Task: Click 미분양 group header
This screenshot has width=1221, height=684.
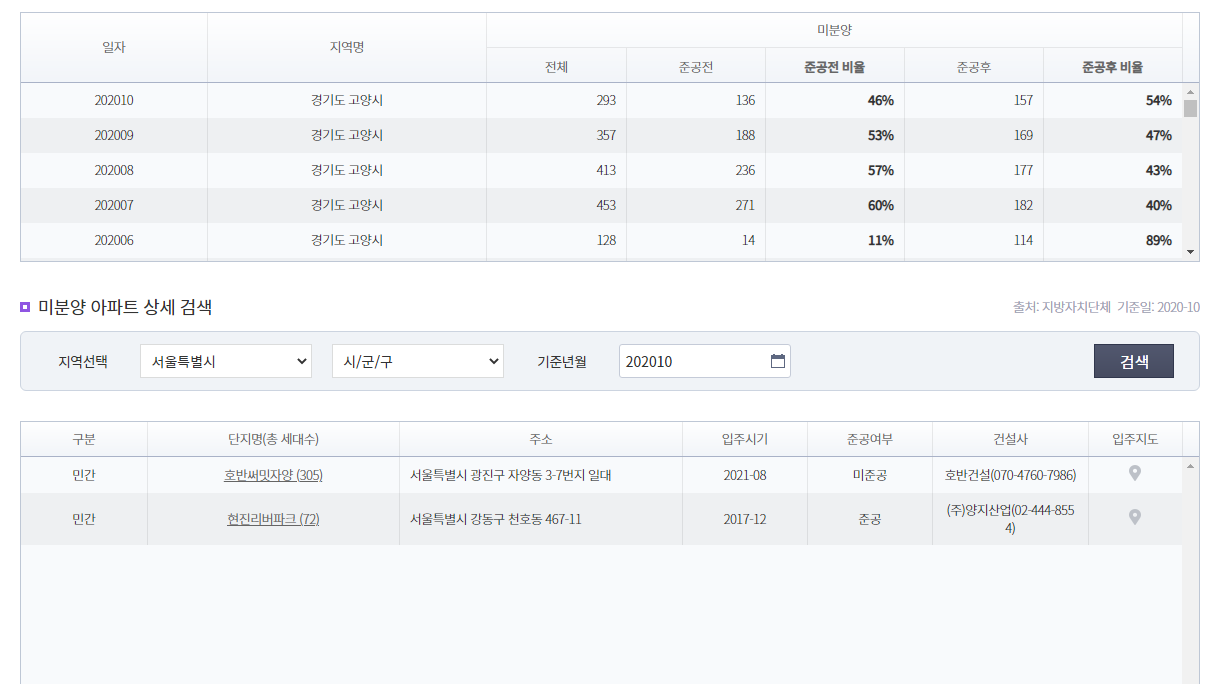Action: coord(834,30)
